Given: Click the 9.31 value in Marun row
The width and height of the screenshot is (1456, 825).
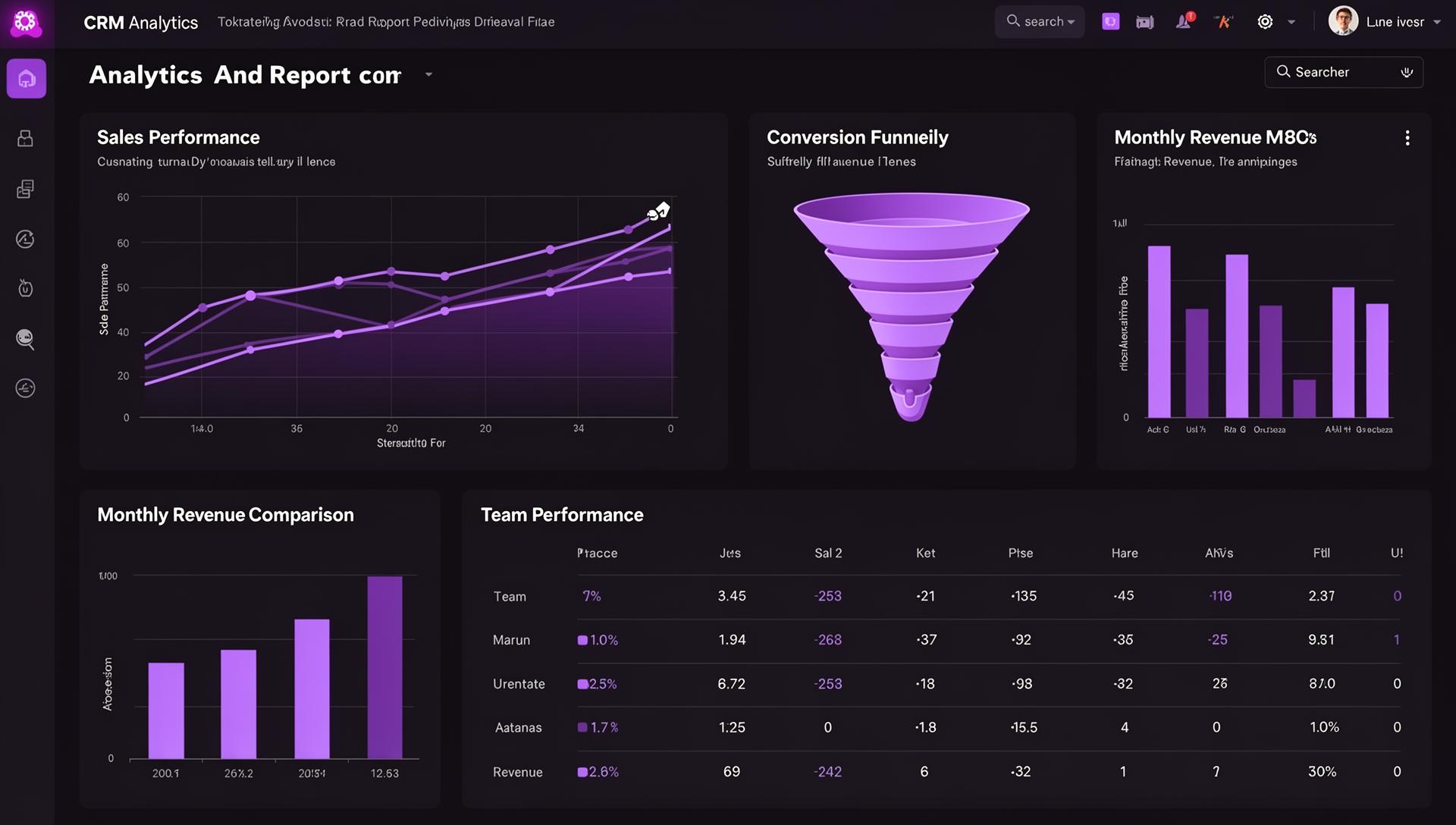Looking at the screenshot, I should point(1322,640).
